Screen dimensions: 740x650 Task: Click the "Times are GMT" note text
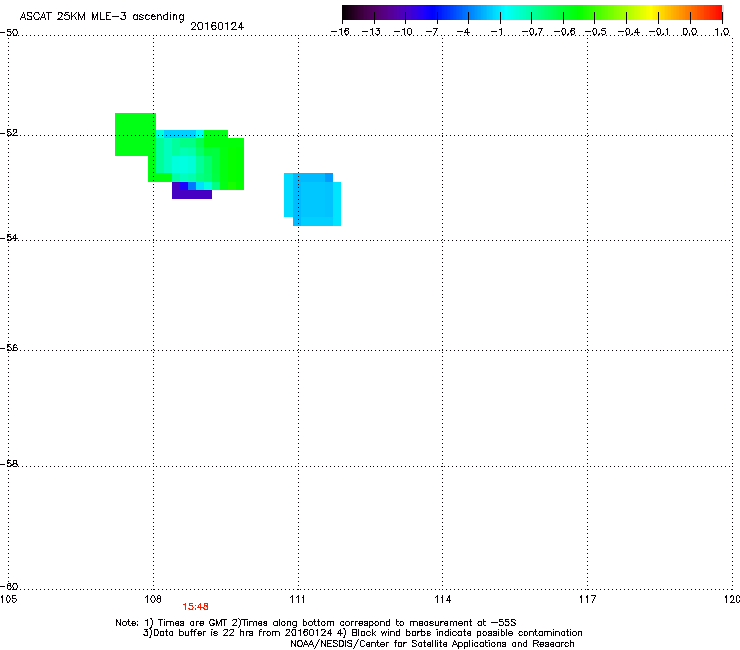point(192,623)
